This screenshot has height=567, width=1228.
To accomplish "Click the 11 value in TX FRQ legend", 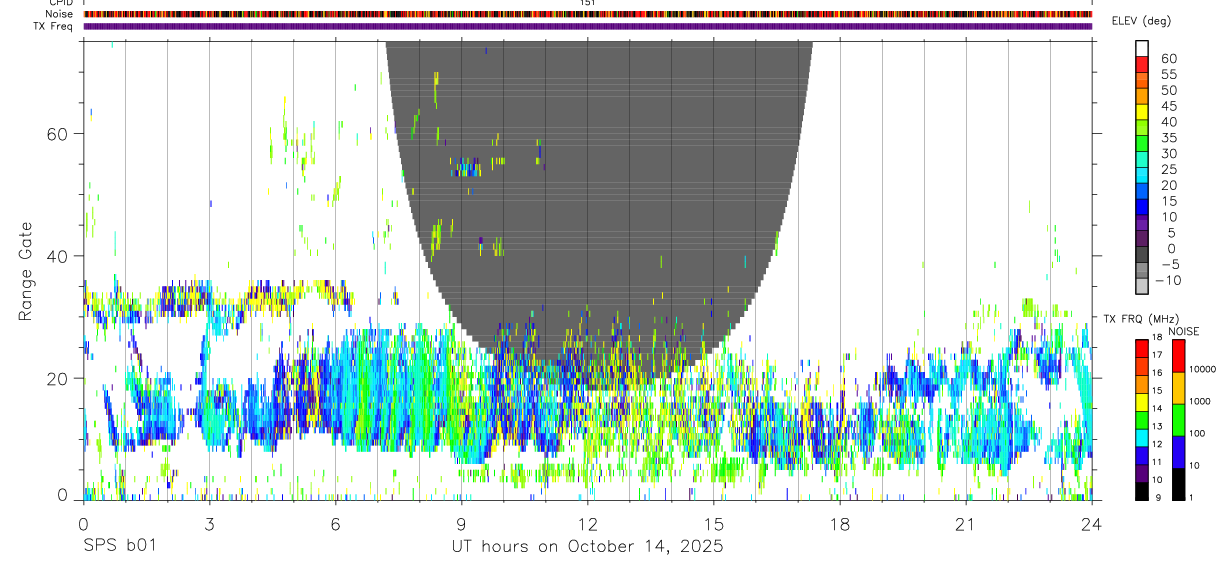I will point(1155,462).
